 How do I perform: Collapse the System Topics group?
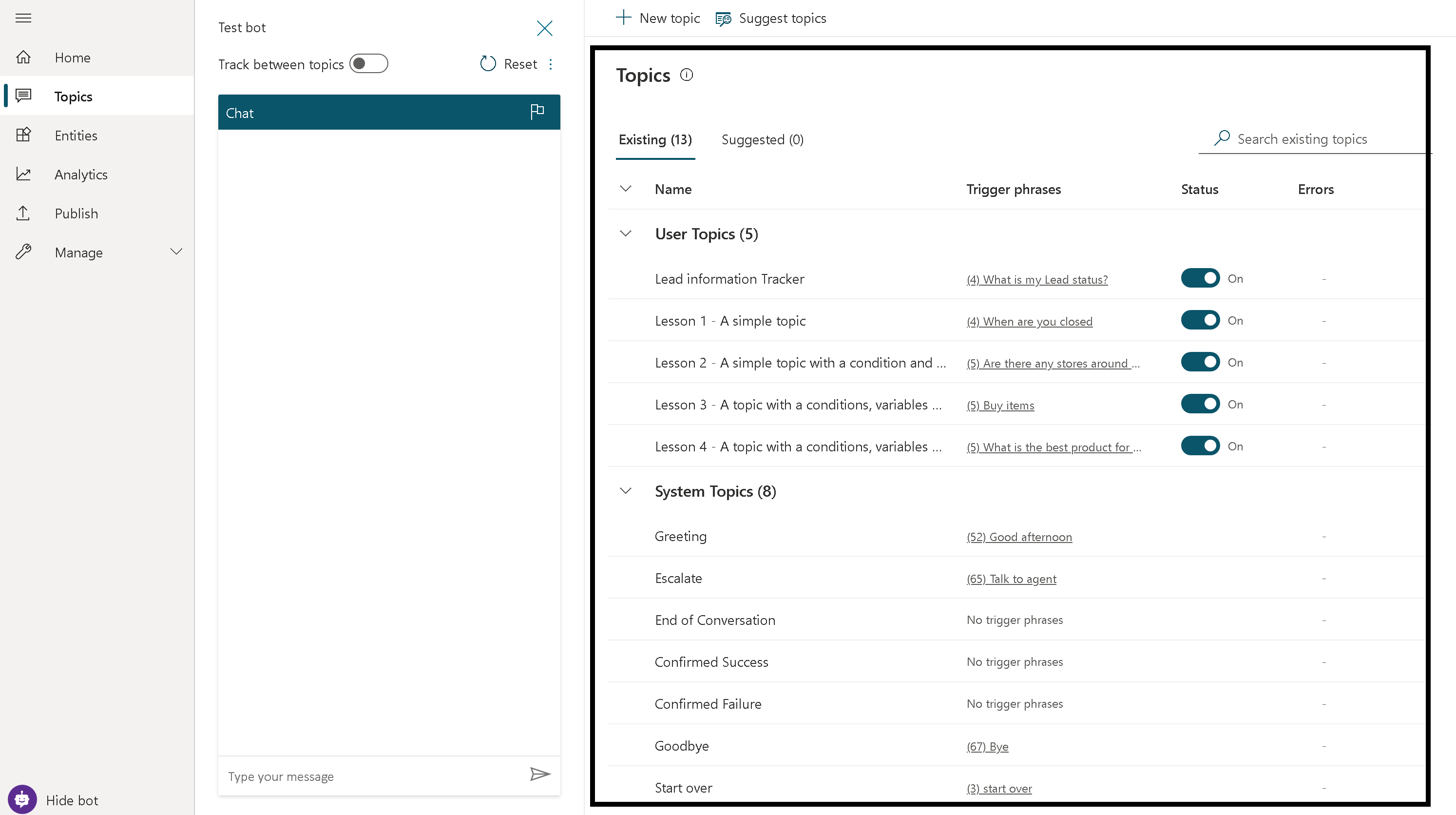pyautogui.click(x=625, y=491)
